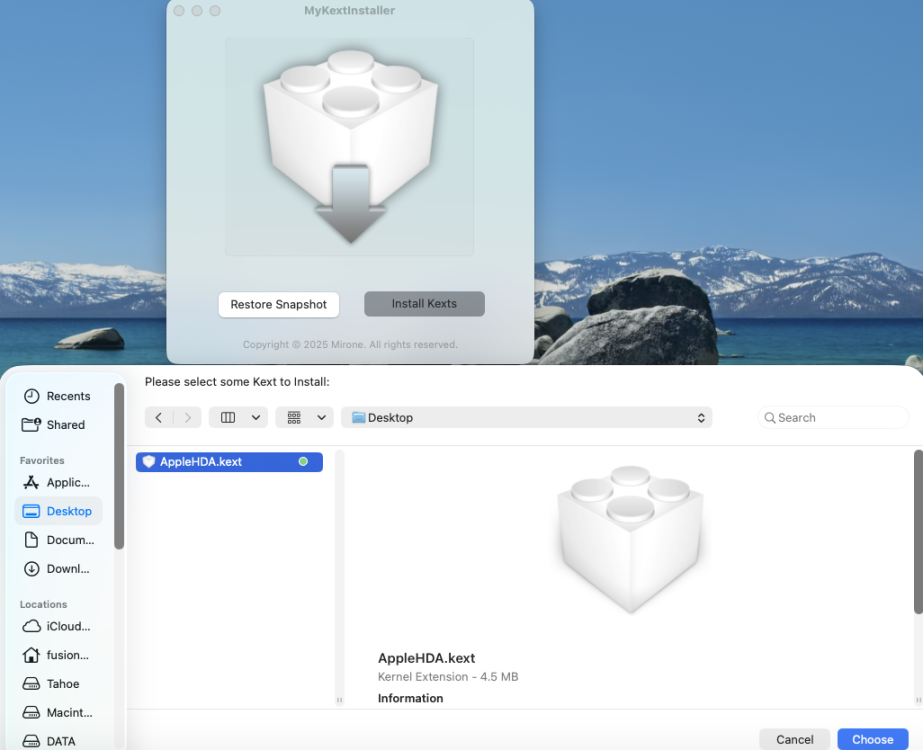Screen dimensions: 923x750
Task: Click the group-by grid icon
Action: [x=294, y=417]
